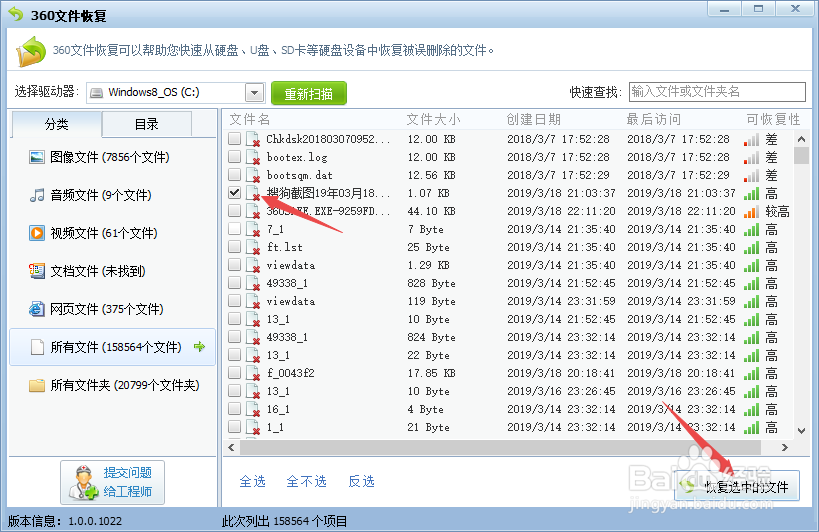Select 所有文件夹 (20799个文件夹) category
Screen dimensions: 819x532
(112, 385)
